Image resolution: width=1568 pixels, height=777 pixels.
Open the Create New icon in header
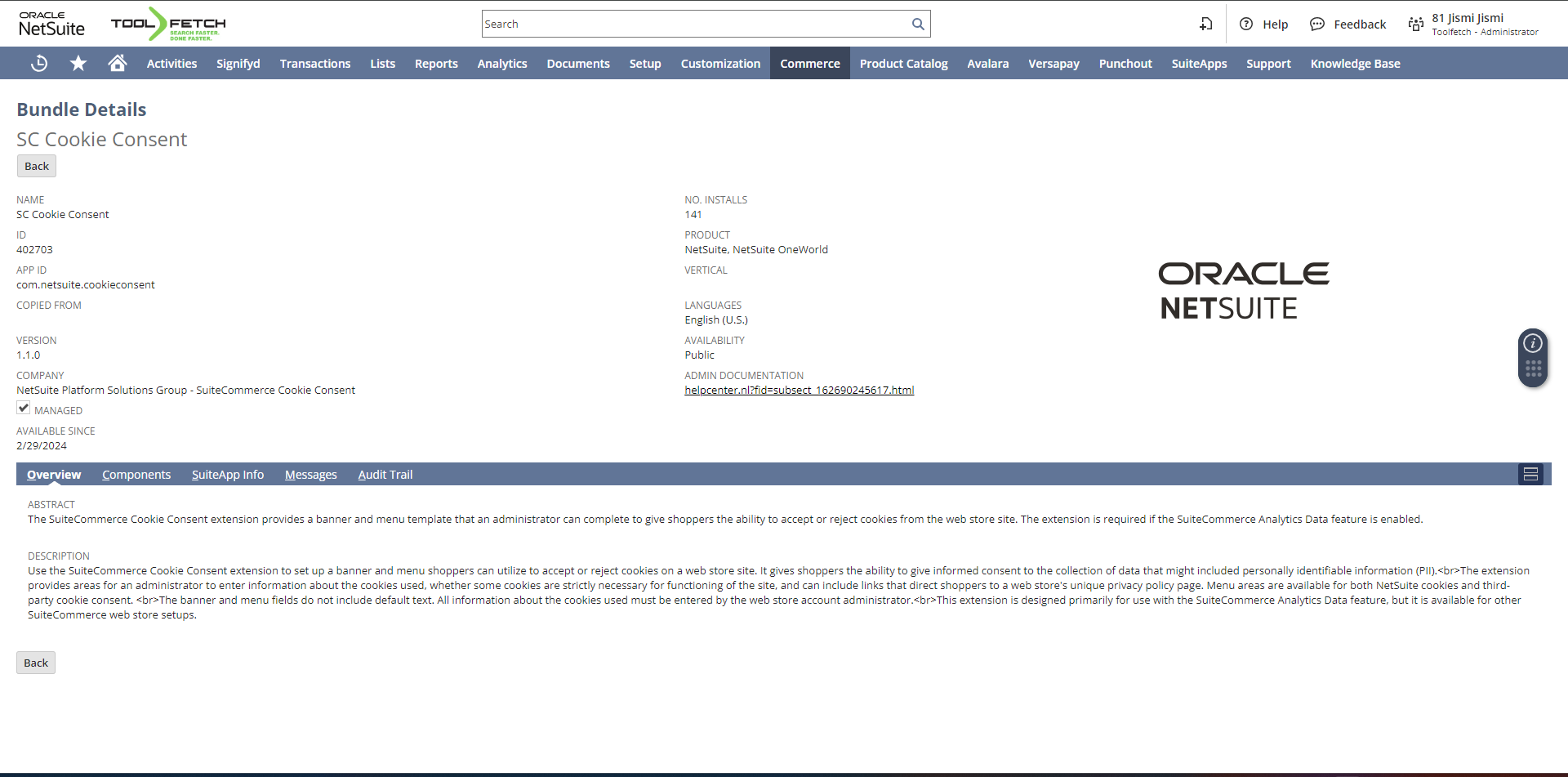tap(1205, 25)
